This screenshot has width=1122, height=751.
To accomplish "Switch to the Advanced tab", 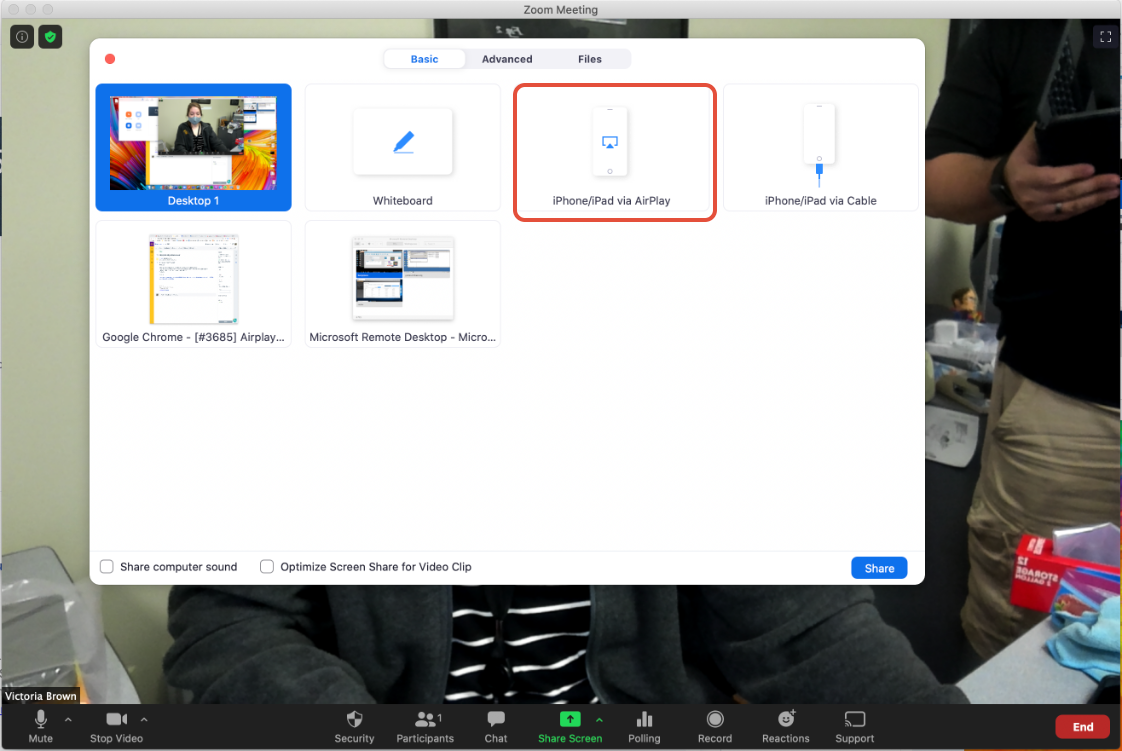I will (x=507, y=59).
